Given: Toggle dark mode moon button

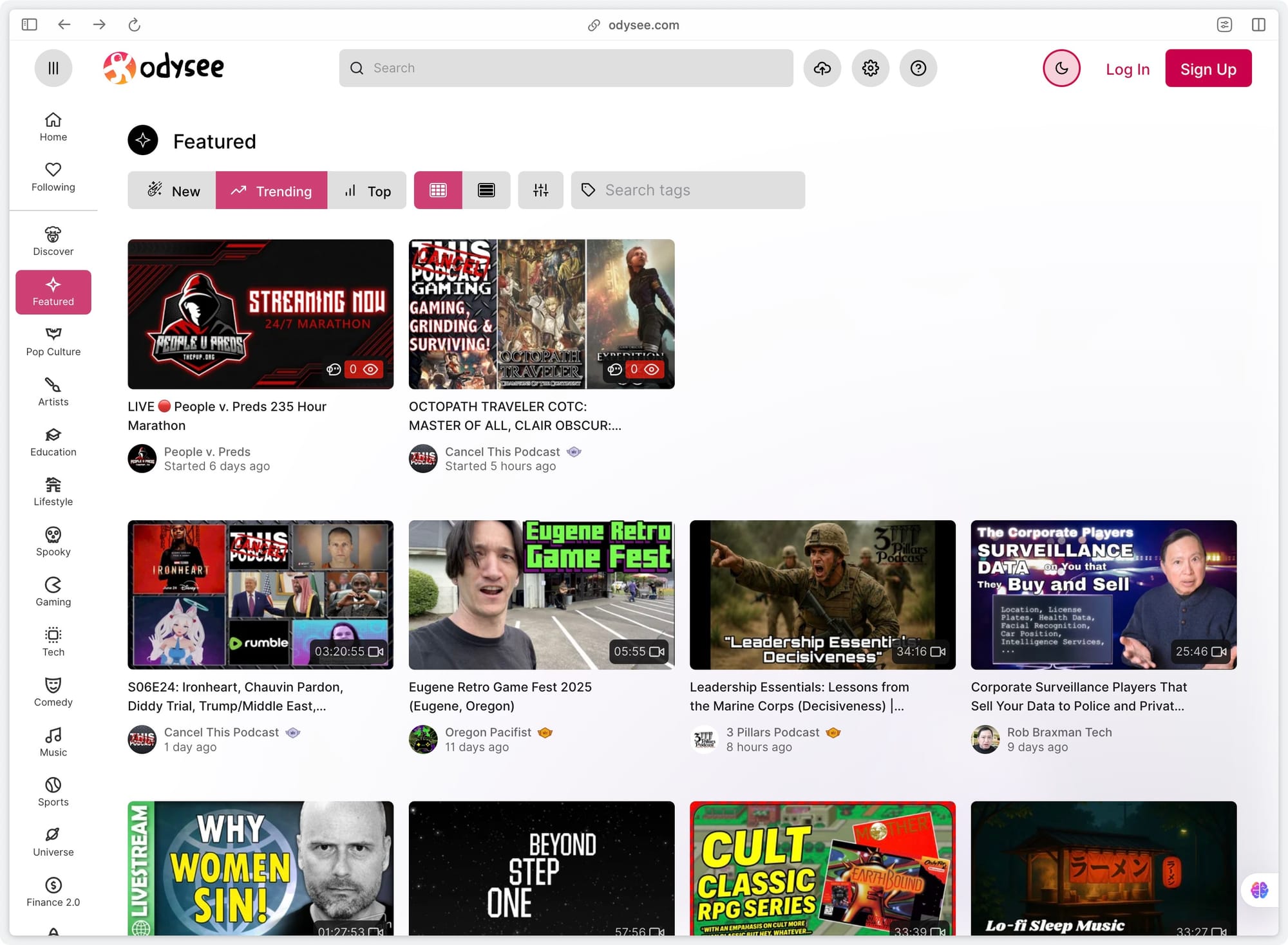Looking at the screenshot, I should (x=1061, y=68).
